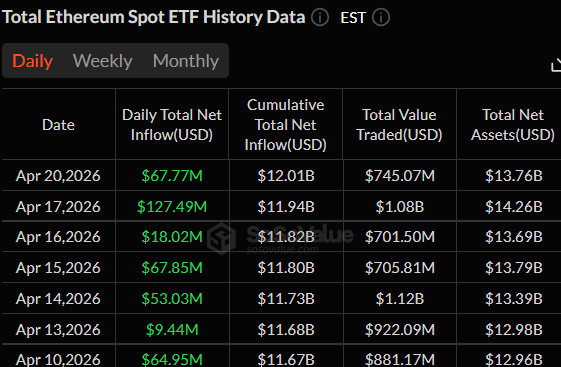Click the $53.03M daily inflow value
Viewport: 561px width, 367px height.
click(x=172, y=298)
